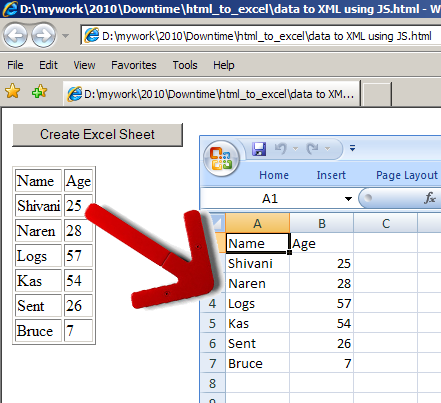Image resolution: width=441 pixels, height=403 pixels.
Task: Open a new blank browser tab
Action: coord(377,94)
